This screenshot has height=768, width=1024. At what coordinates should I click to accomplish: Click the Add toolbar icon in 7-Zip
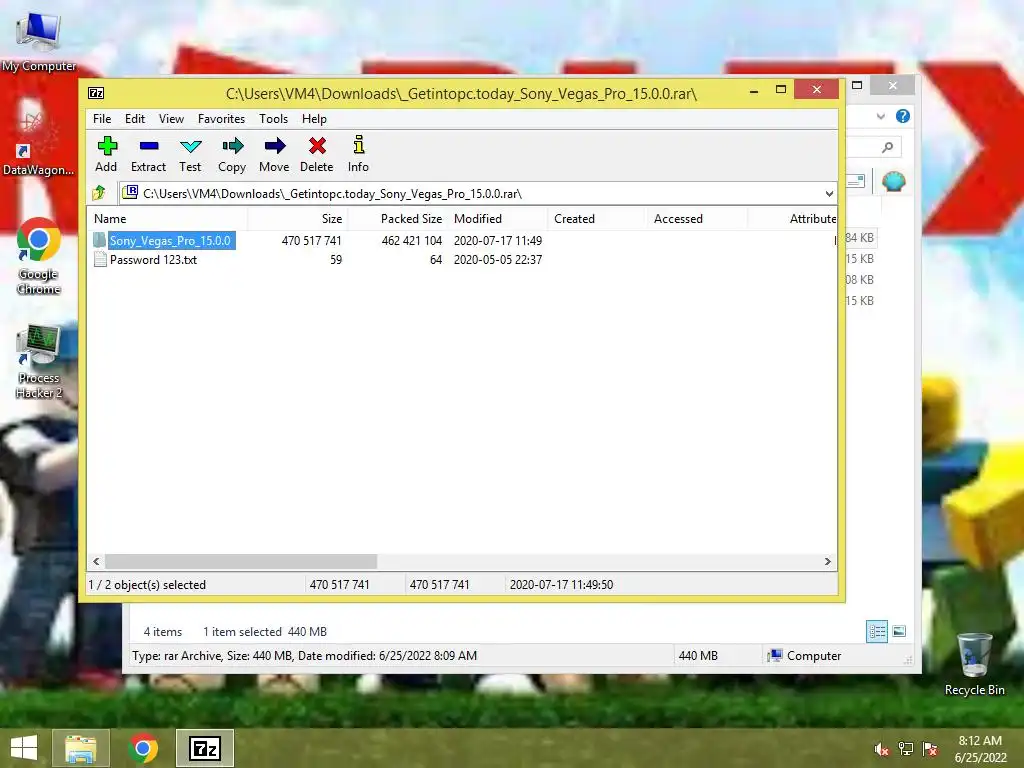(x=107, y=146)
